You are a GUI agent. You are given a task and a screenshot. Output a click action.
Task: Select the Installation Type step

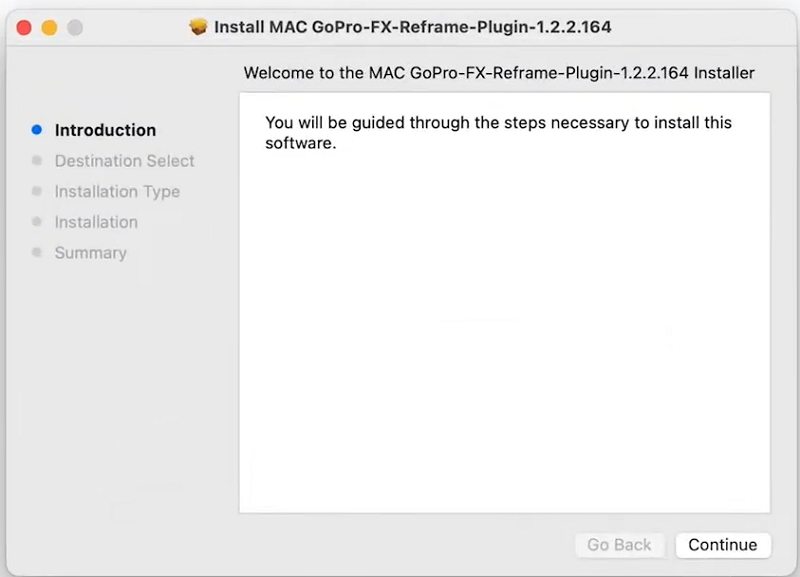pyautogui.click(x=117, y=192)
